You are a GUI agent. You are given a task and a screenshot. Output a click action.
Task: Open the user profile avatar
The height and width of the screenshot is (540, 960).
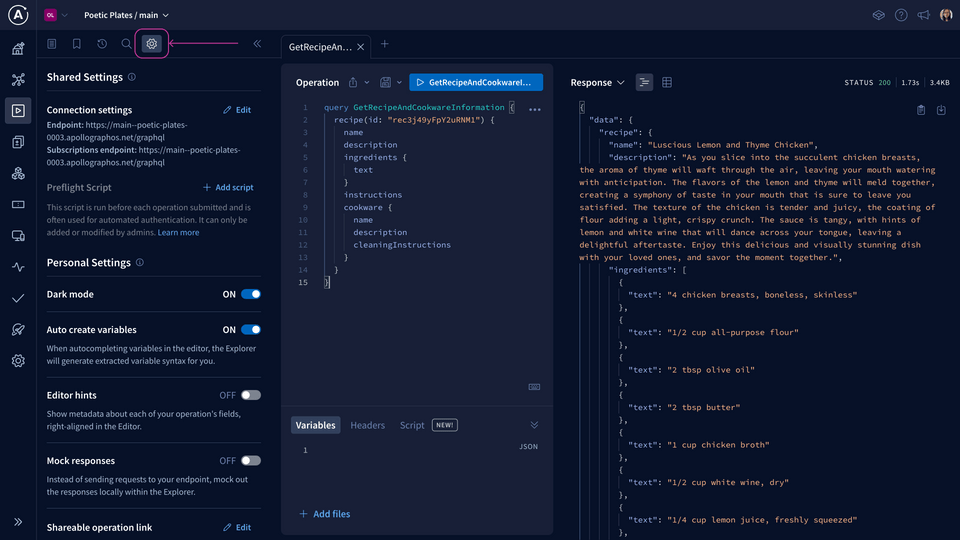point(946,15)
